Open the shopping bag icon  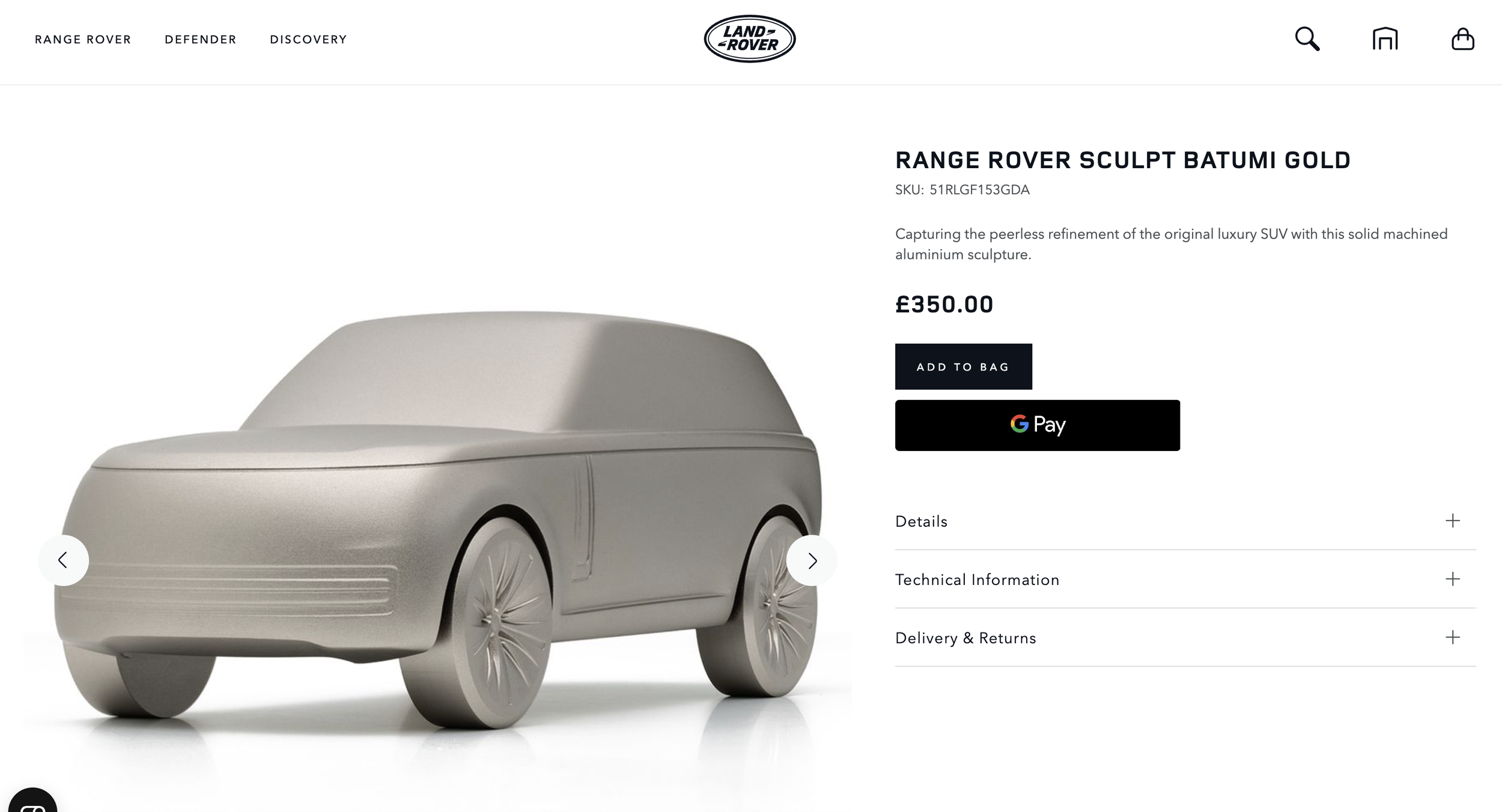click(1462, 39)
